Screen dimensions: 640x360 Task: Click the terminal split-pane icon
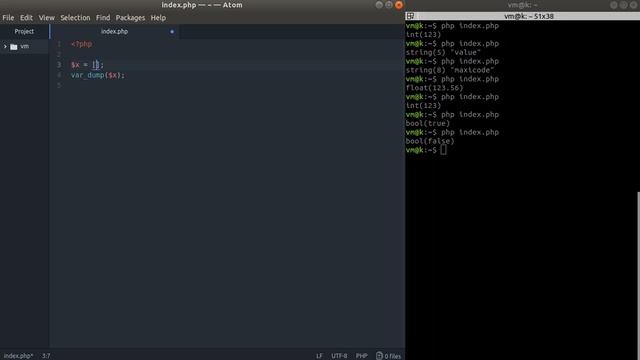[x=410, y=16]
